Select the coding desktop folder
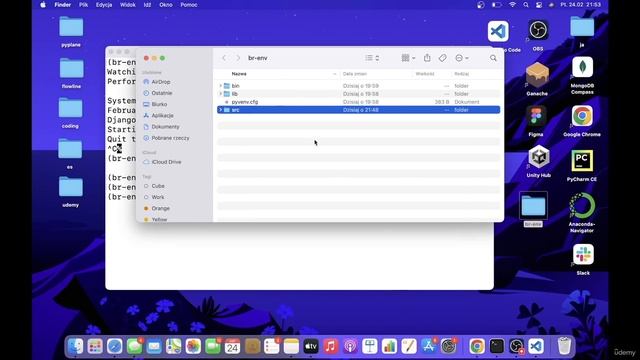Screen dimensions: 640x360 [x=70, y=108]
